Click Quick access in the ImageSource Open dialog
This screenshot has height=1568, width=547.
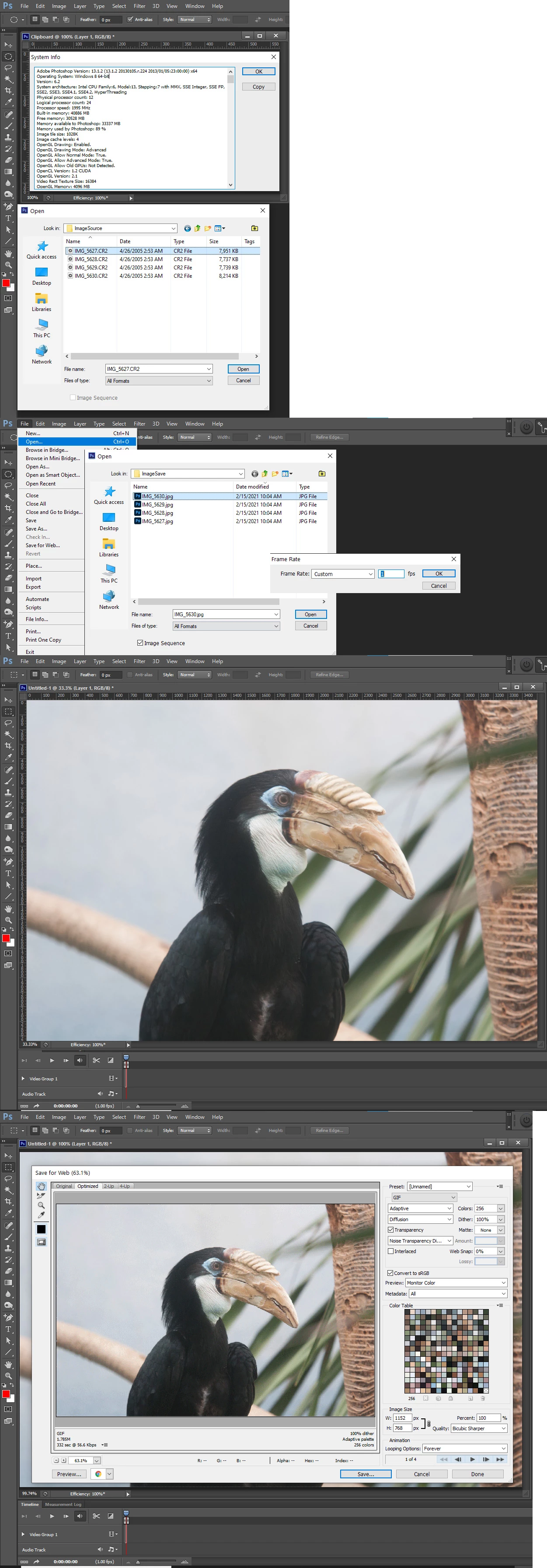tap(42, 250)
